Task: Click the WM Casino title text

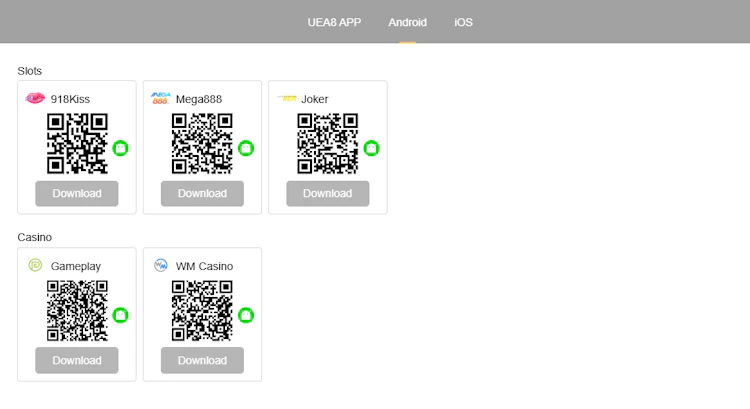Action: [204, 266]
